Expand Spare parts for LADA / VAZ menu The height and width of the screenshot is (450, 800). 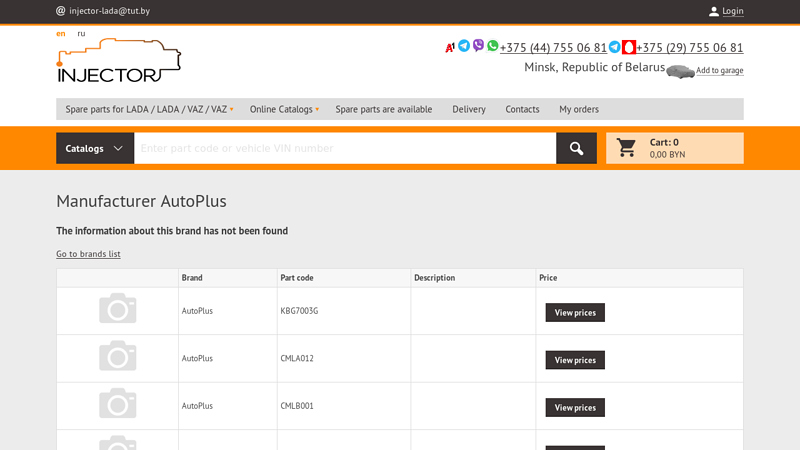(149, 109)
